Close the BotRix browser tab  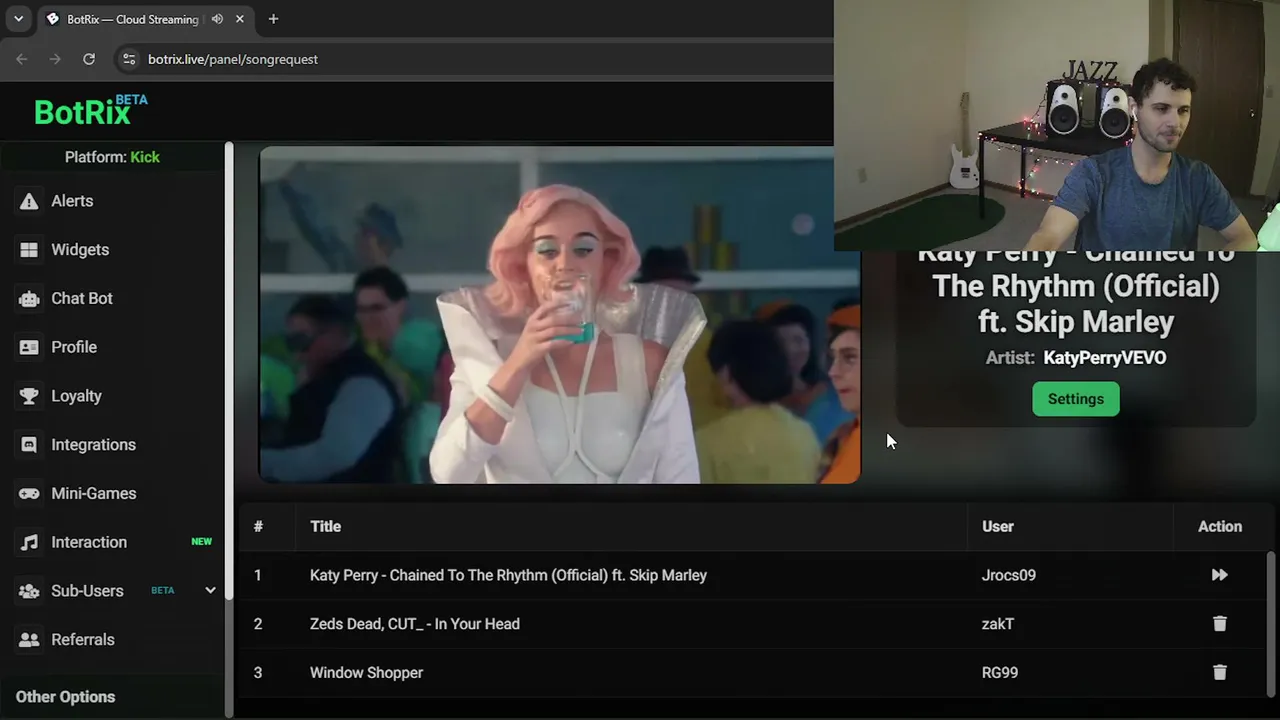tap(240, 19)
